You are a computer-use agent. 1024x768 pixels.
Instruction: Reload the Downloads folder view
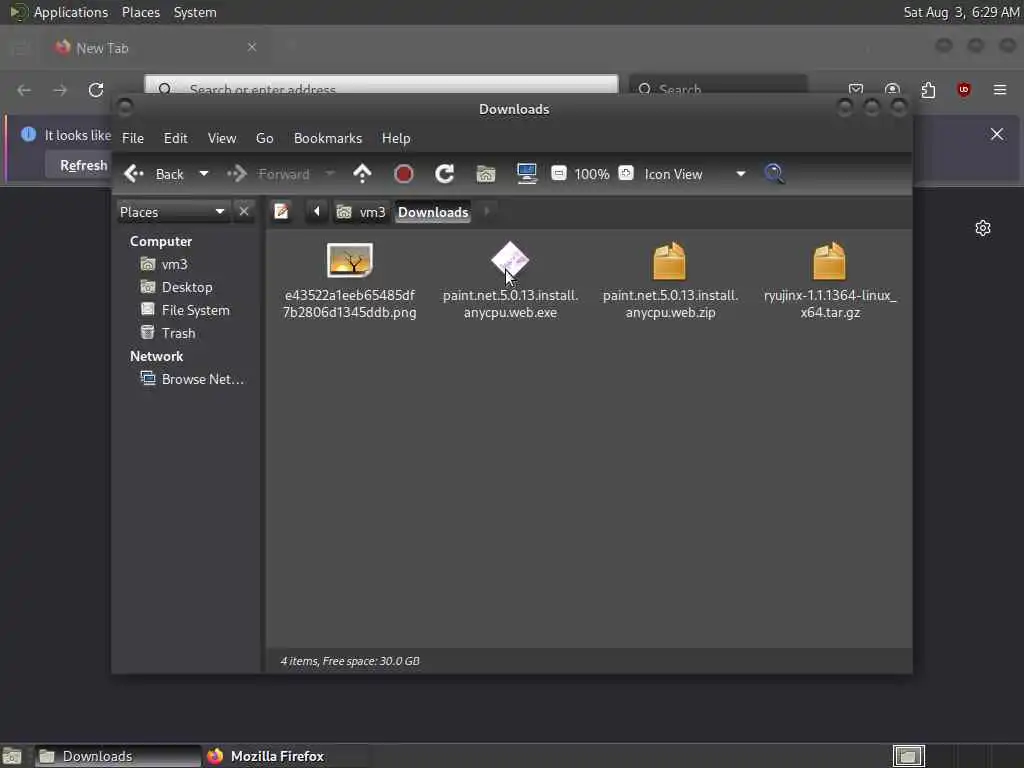(445, 174)
